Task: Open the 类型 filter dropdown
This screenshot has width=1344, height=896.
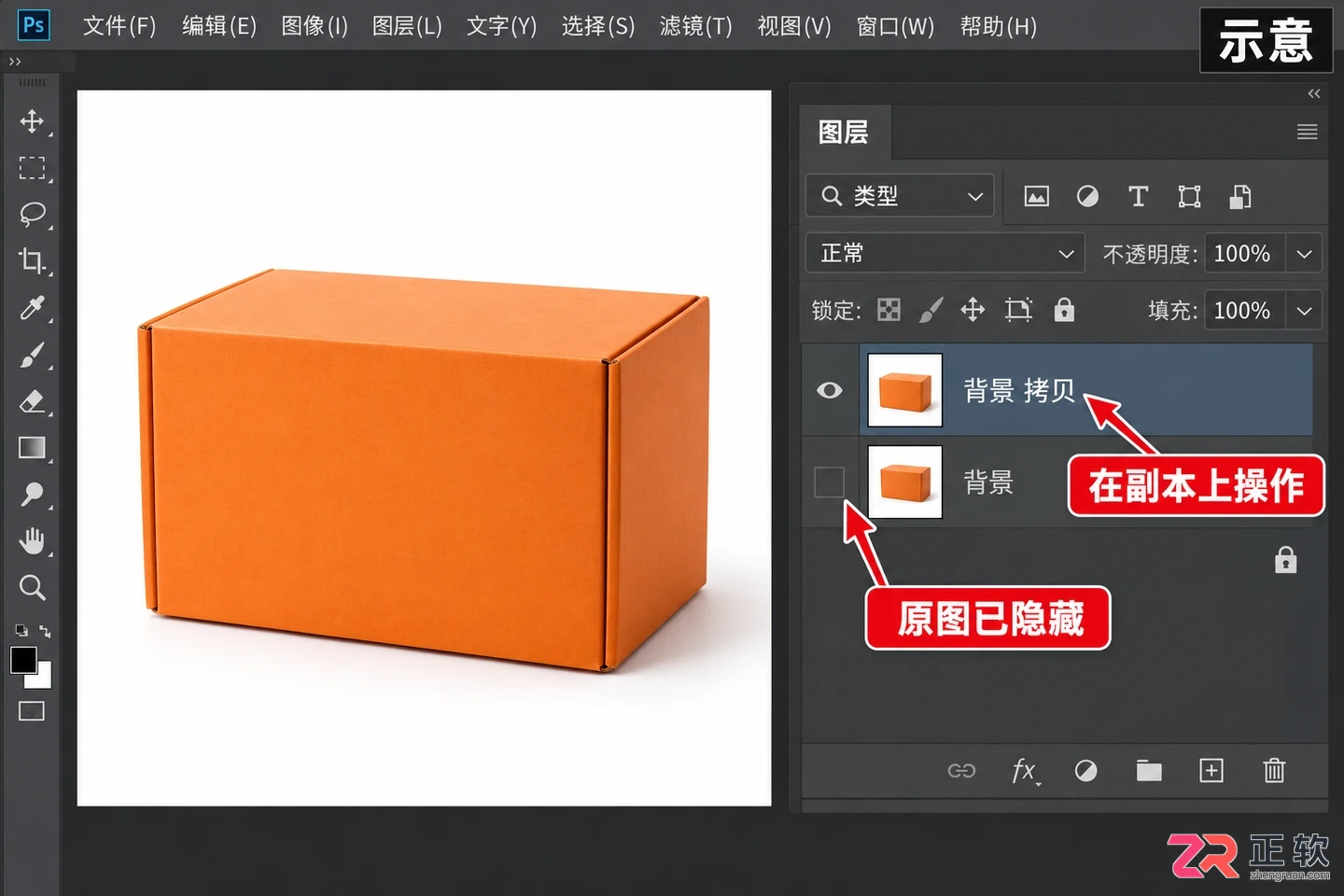Action: (x=900, y=196)
